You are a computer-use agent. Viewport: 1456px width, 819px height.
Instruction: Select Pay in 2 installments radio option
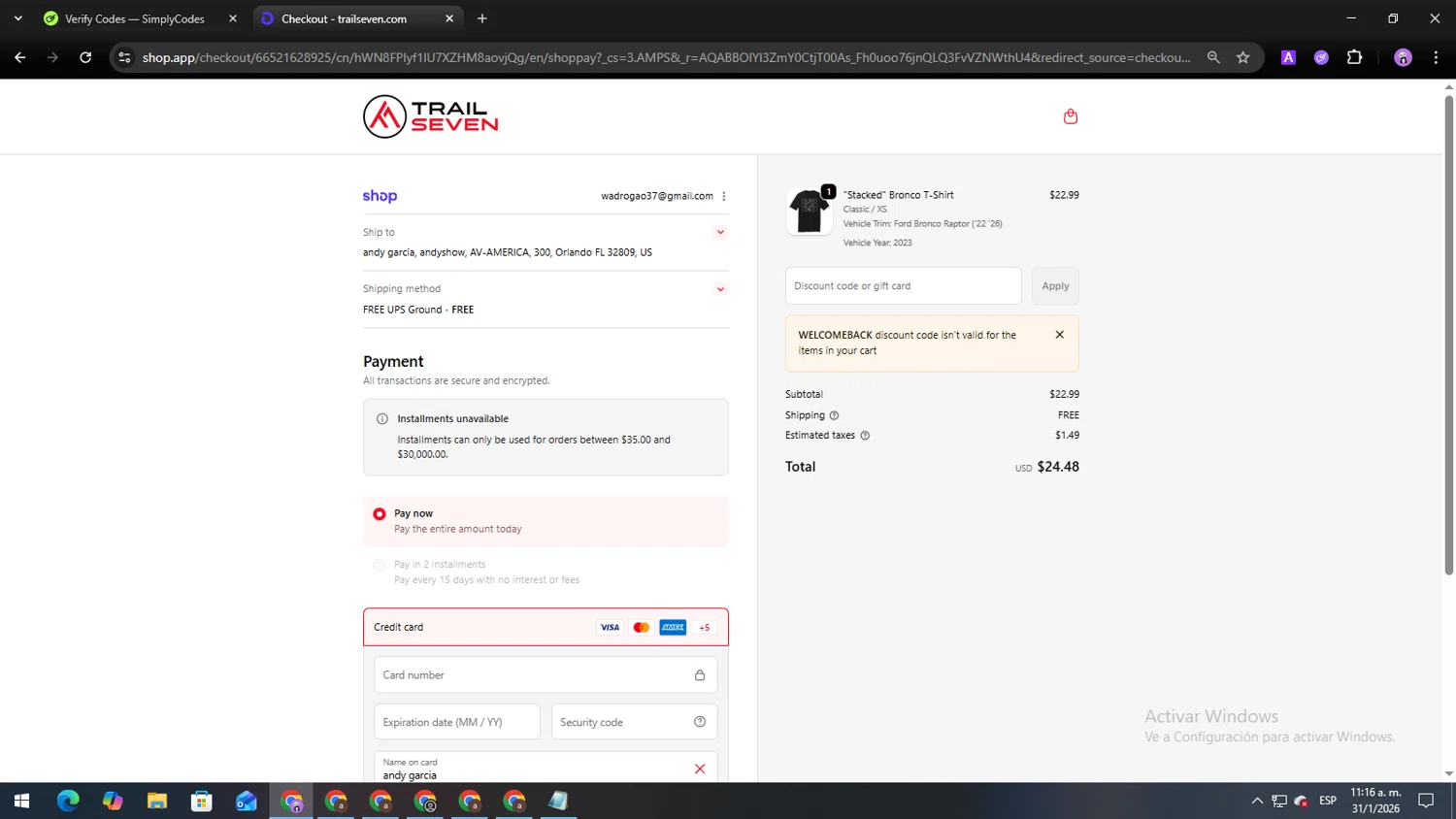380,565
